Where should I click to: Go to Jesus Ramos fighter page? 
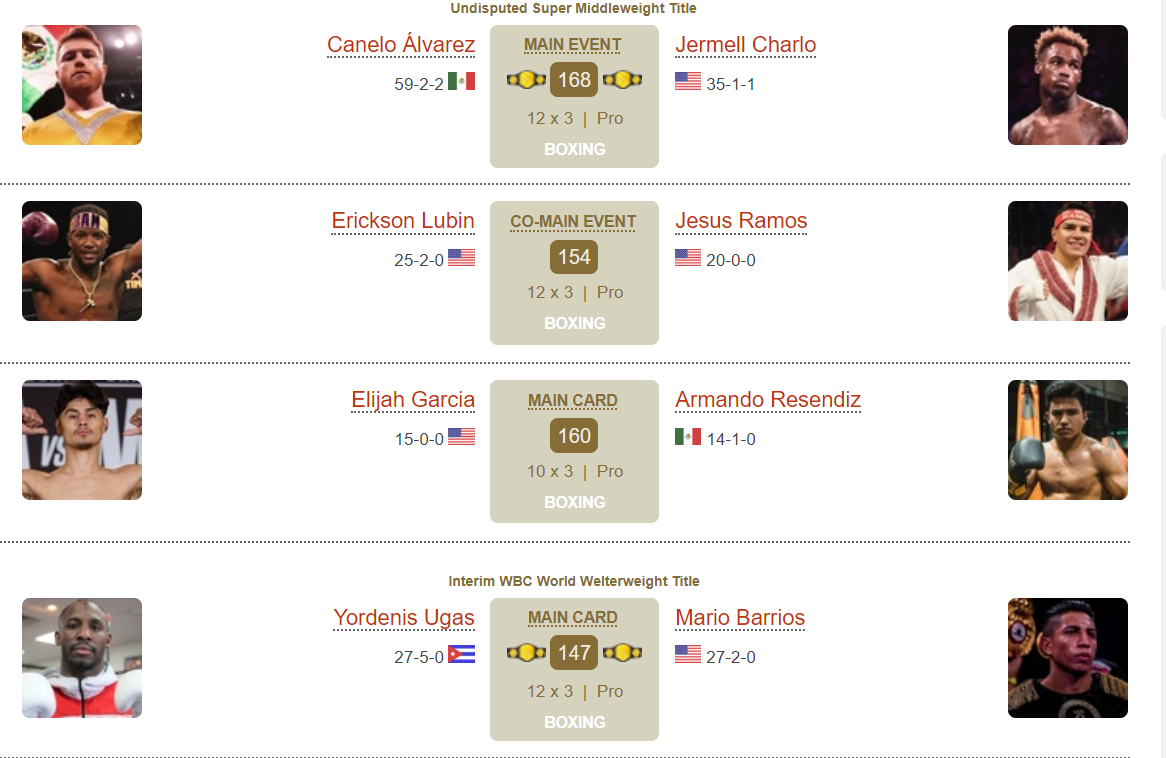pyautogui.click(x=741, y=221)
